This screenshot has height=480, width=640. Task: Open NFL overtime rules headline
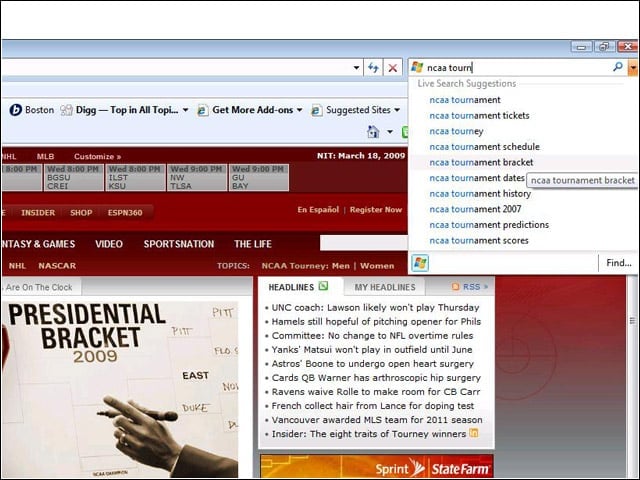(372, 336)
